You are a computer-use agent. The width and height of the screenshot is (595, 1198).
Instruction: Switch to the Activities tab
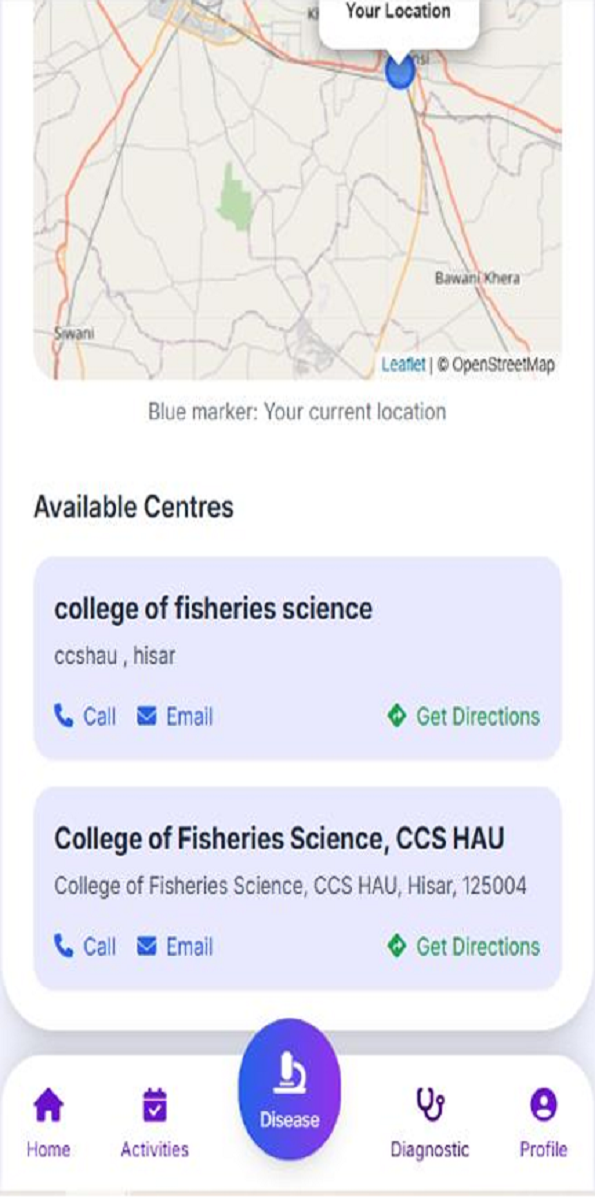(x=153, y=1120)
